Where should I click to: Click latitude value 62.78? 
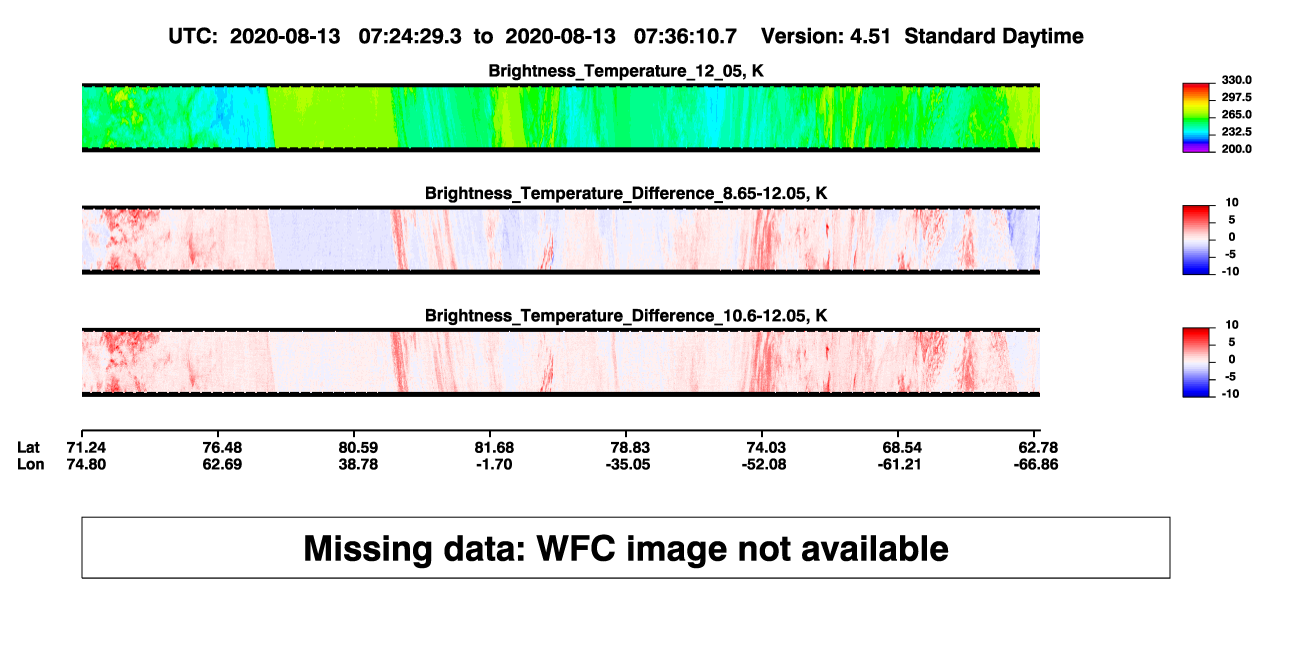click(x=1039, y=447)
